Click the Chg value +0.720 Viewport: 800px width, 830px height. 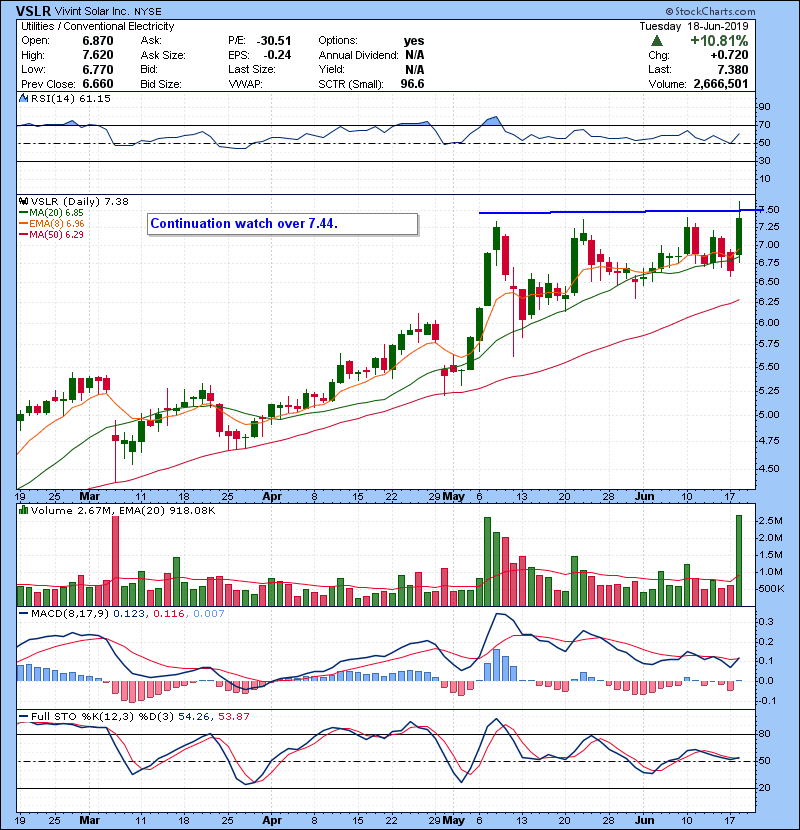[x=730, y=55]
